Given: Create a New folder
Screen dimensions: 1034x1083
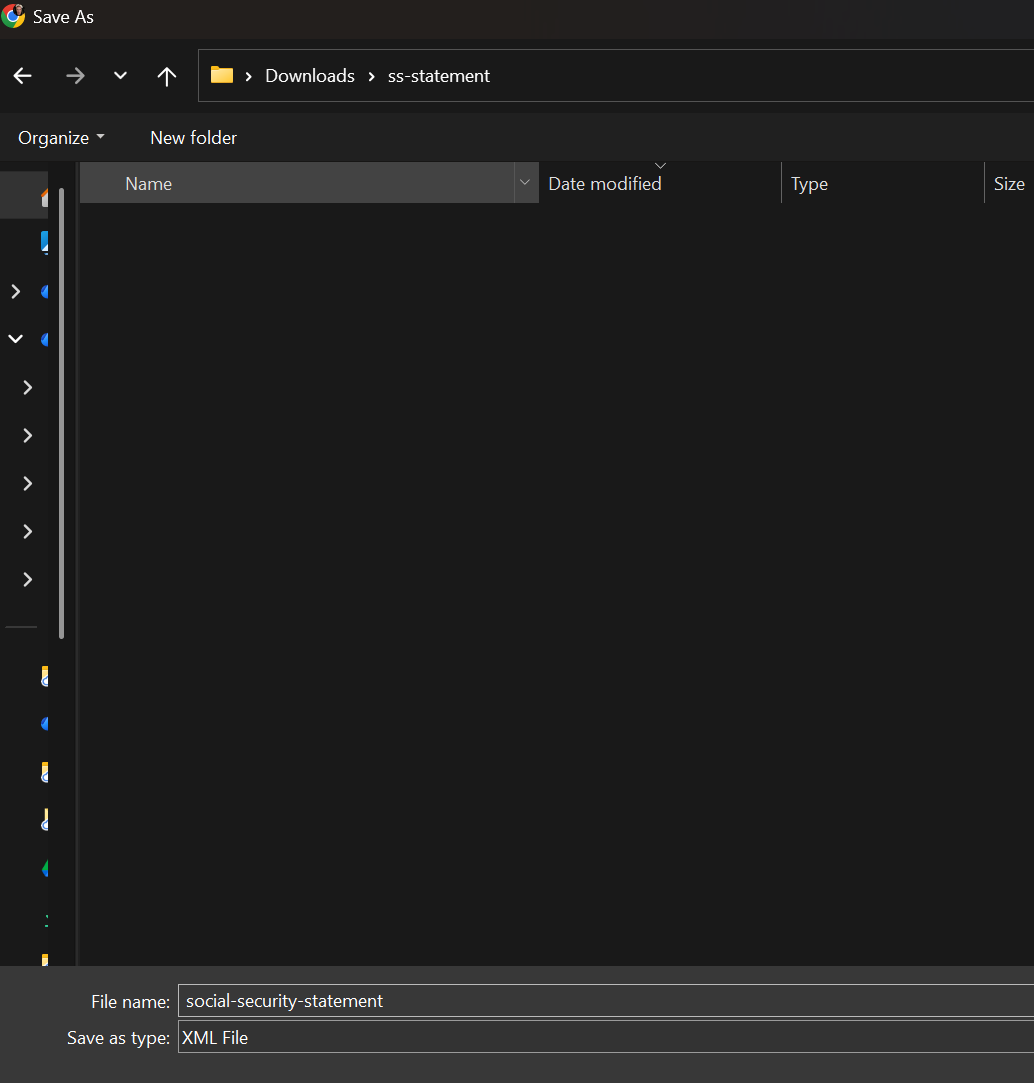Looking at the screenshot, I should [x=193, y=138].
